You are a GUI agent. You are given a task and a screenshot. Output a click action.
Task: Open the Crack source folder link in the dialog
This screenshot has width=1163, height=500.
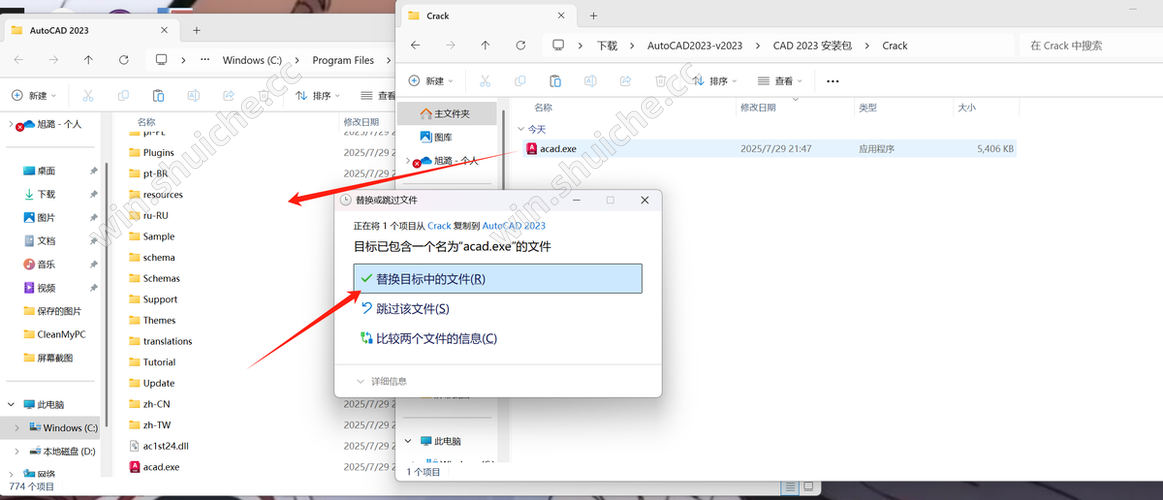click(439, 226)
